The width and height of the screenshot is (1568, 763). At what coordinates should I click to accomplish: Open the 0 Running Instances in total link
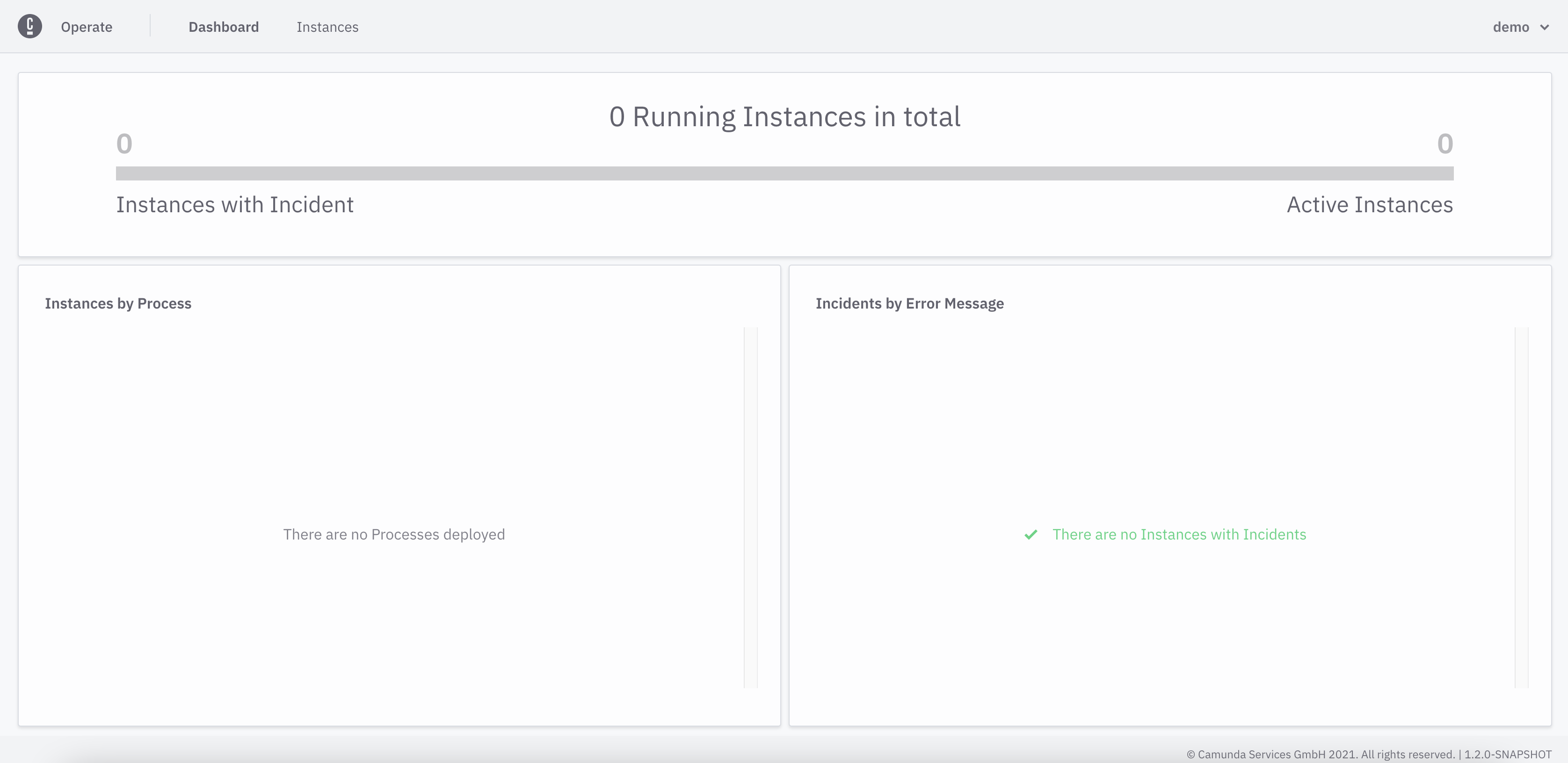[x=784, y=116]
